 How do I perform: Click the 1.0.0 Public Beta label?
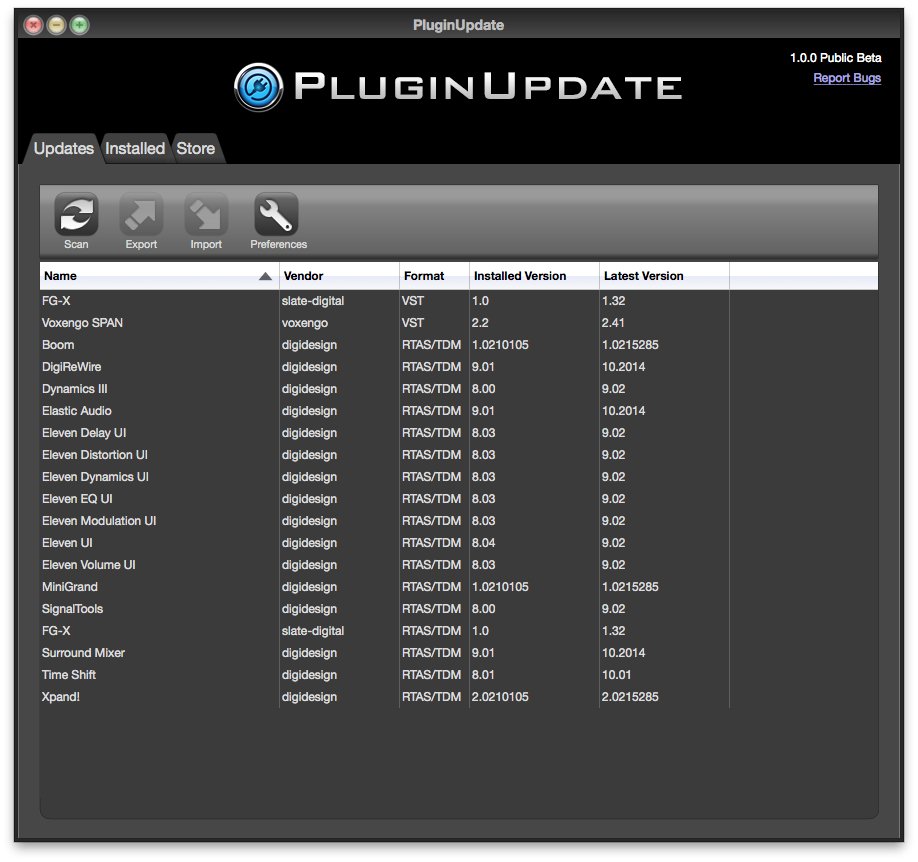835,58
